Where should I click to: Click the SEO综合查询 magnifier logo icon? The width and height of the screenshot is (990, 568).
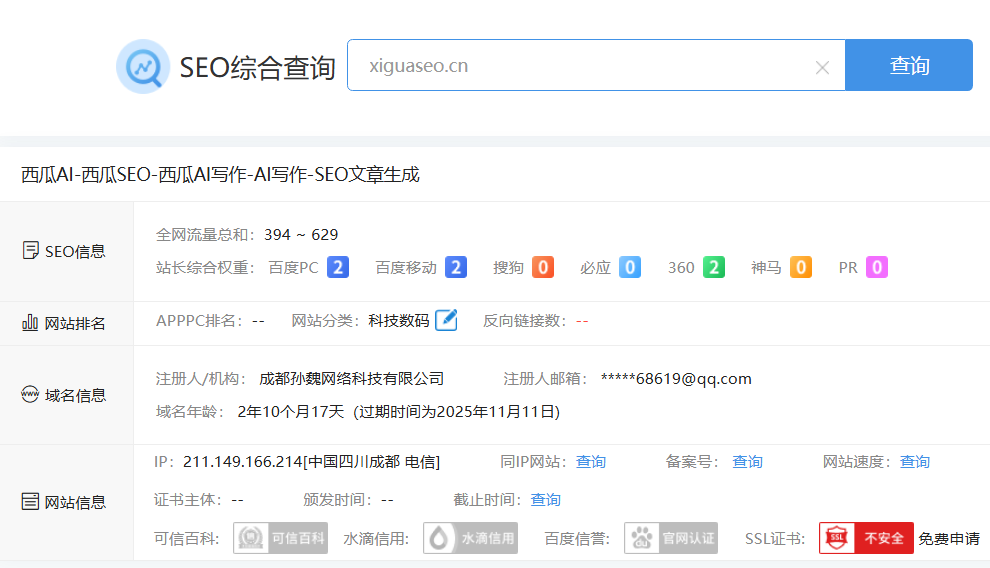pos(143,67)
